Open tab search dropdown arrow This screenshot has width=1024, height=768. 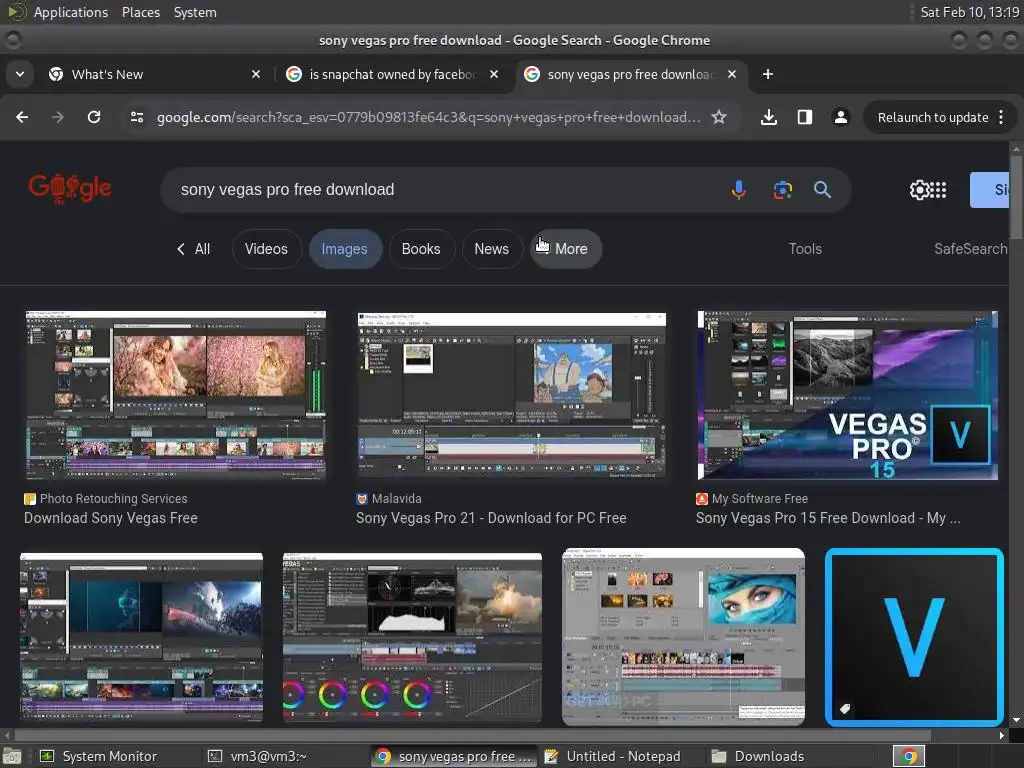point(20,74)
